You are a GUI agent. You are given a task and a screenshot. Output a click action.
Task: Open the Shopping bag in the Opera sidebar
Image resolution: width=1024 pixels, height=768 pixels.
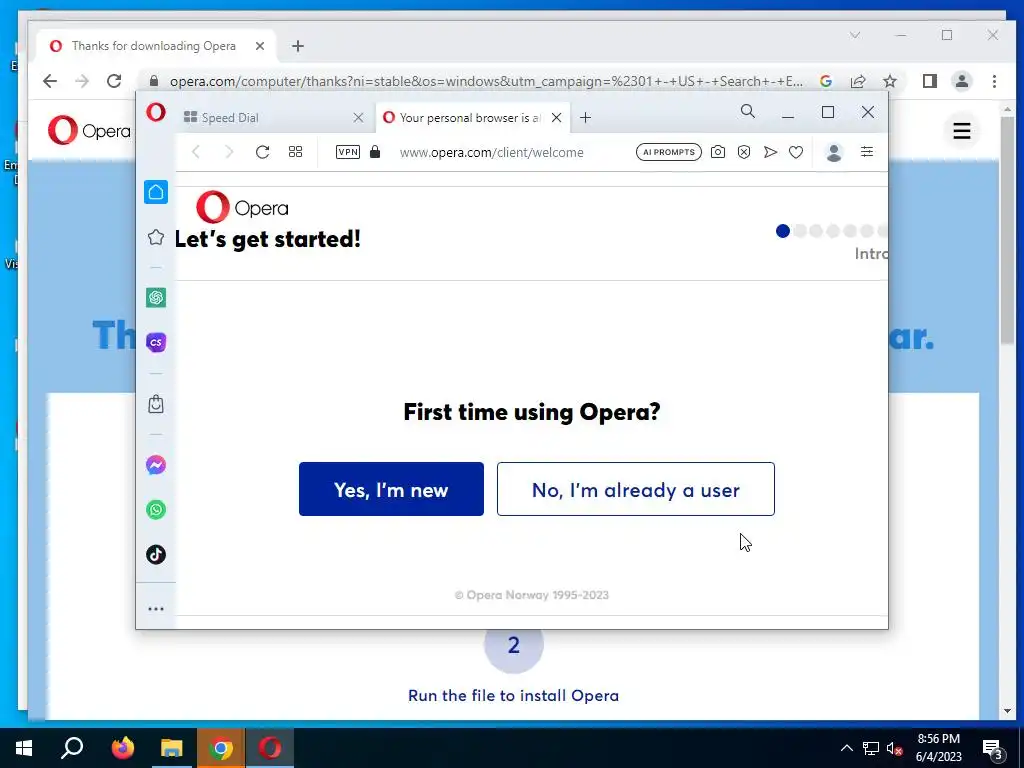coord(155,404)
